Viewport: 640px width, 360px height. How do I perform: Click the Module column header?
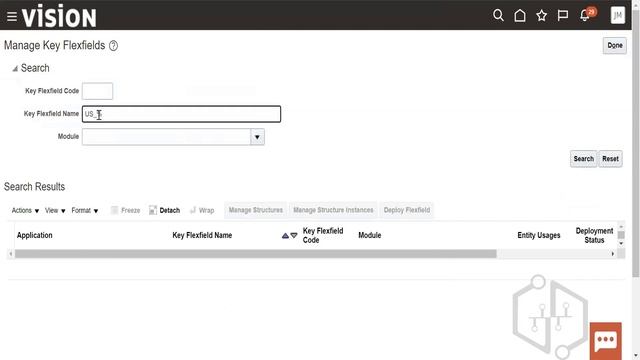(369, 236)
